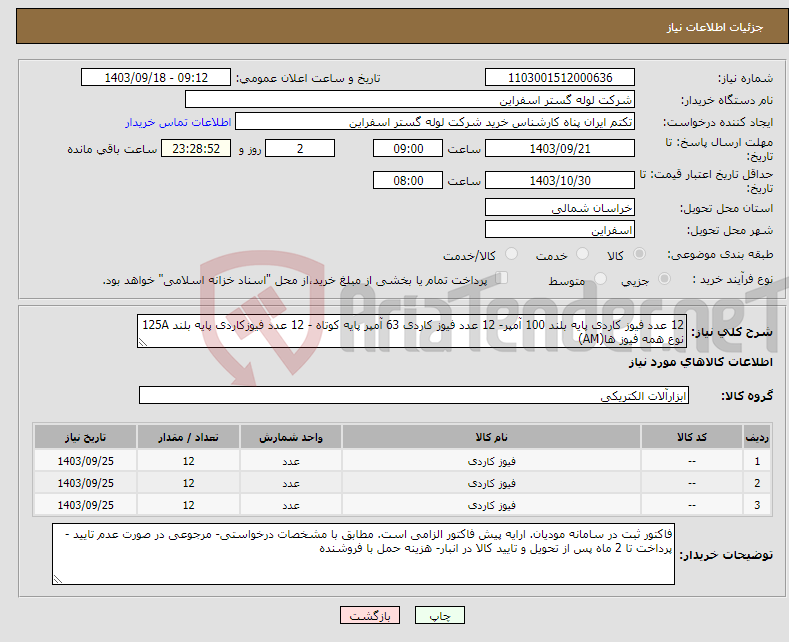Screen dimensions: 789x642
Task: Click the تاریخ نیاز column header
Action: 86,437
